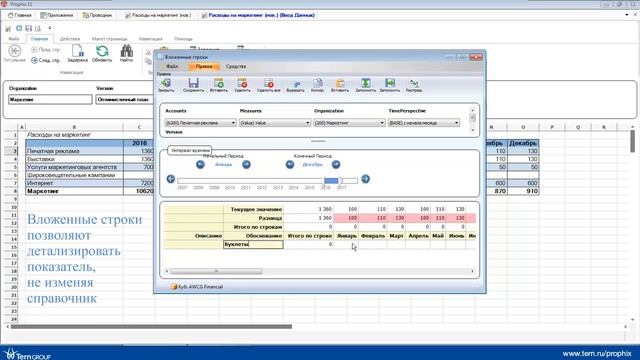This screenshot has height=360, width=640.
Task: Switch to Макет страницы ribbon tab
Action: tap(109, 39)
